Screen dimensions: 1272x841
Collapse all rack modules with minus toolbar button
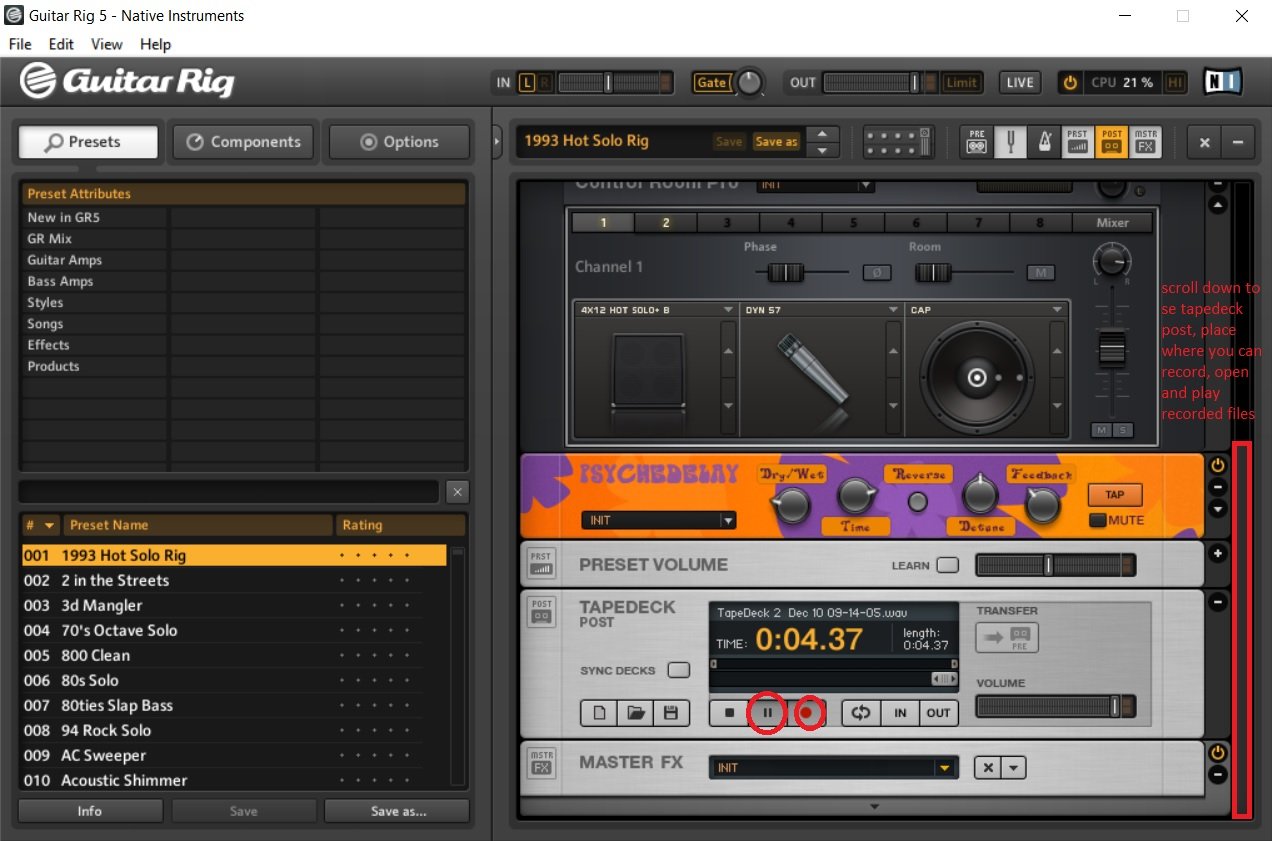pyautogui.click(x=1237, y=142)
